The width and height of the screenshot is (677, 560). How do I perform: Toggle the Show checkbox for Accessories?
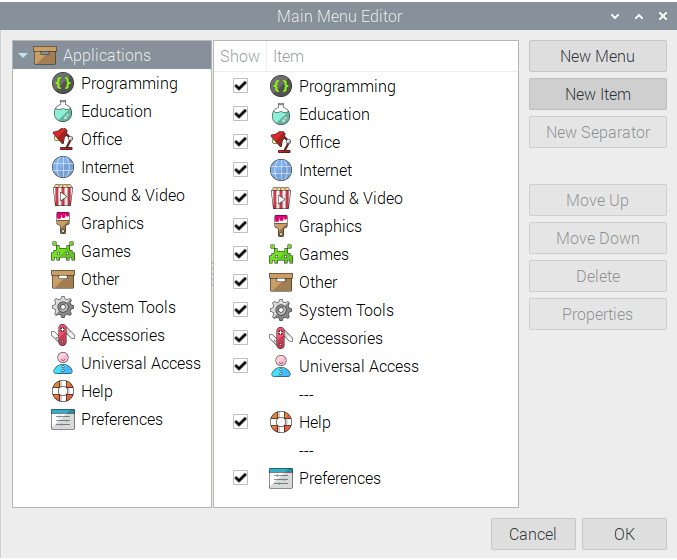click(240, 338)
